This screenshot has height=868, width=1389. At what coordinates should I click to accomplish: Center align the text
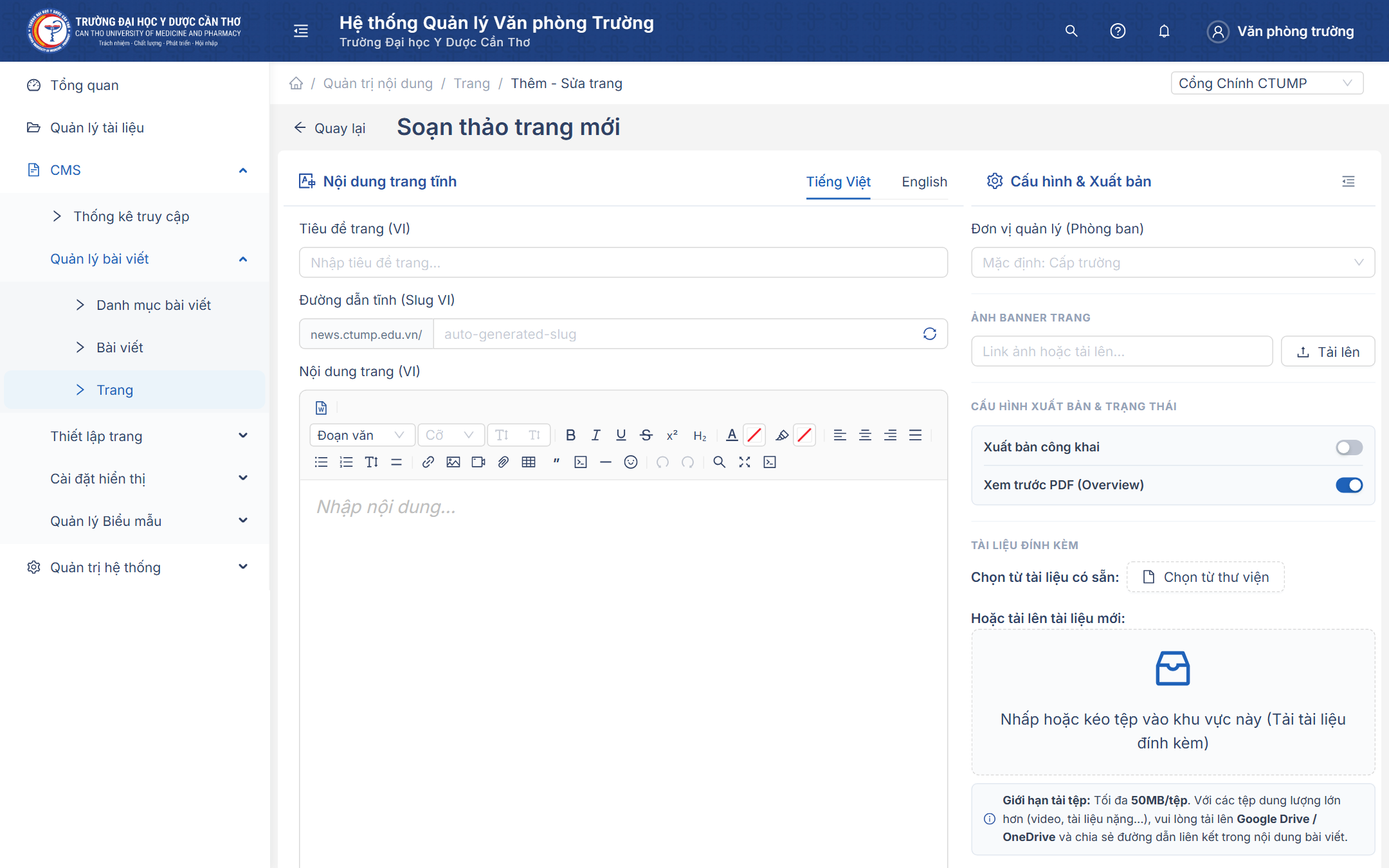[x=865, y=435]
